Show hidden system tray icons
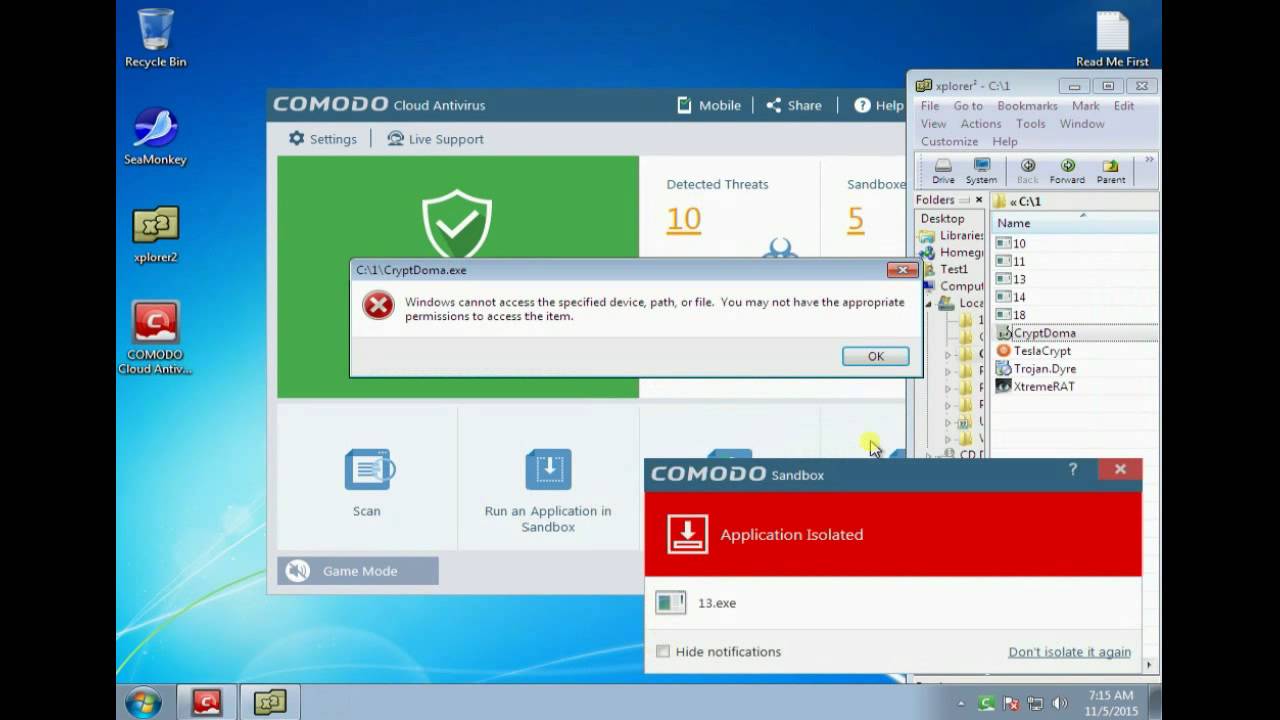 (962, 703)
